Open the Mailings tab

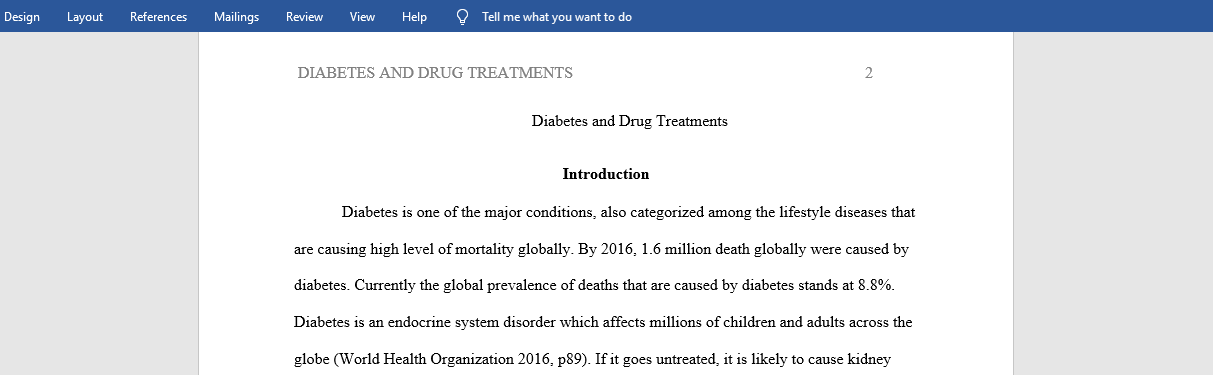tap(236, 17)
